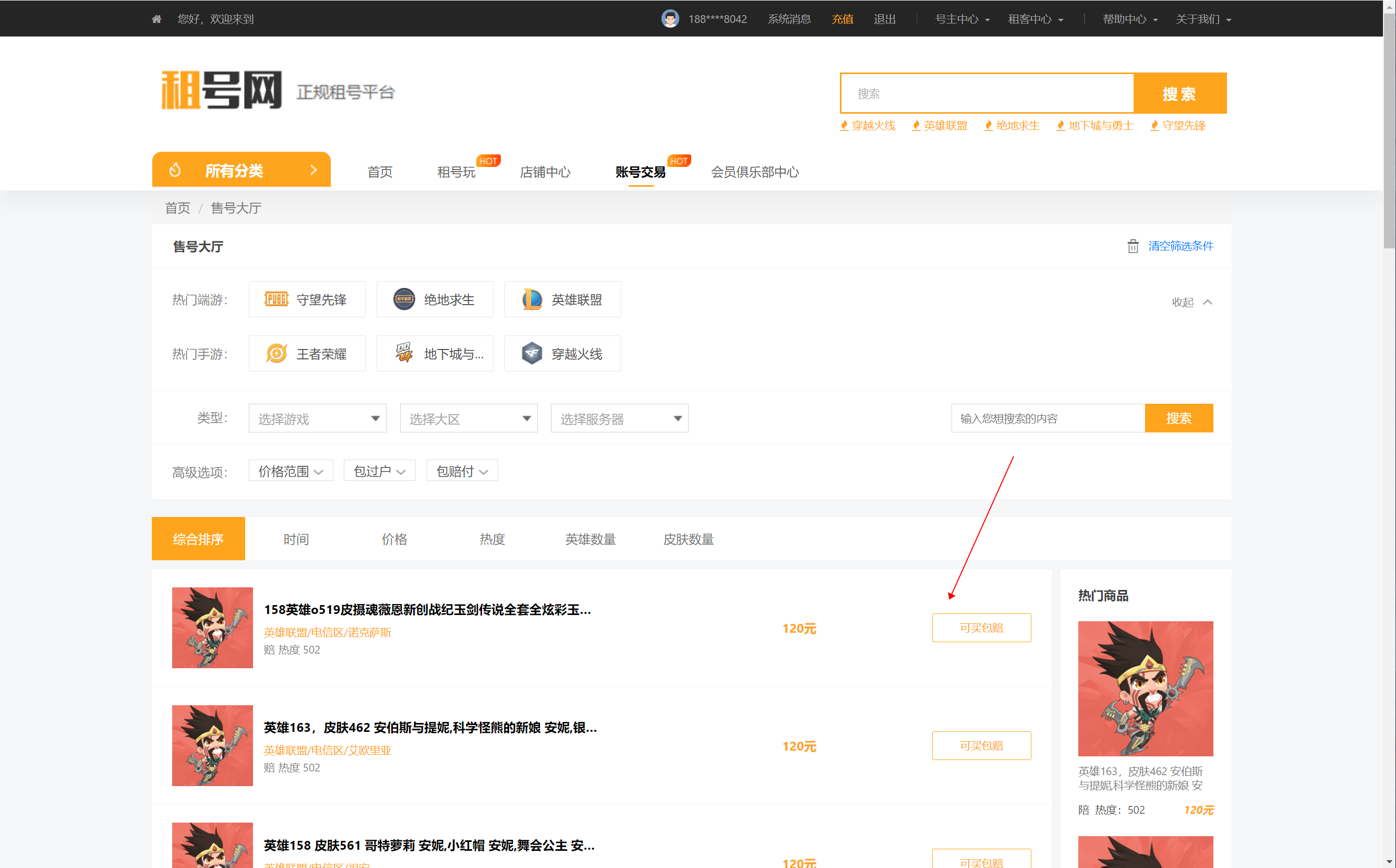
Task: Select the 地下城与... game icon
Action: pos(404,353)
